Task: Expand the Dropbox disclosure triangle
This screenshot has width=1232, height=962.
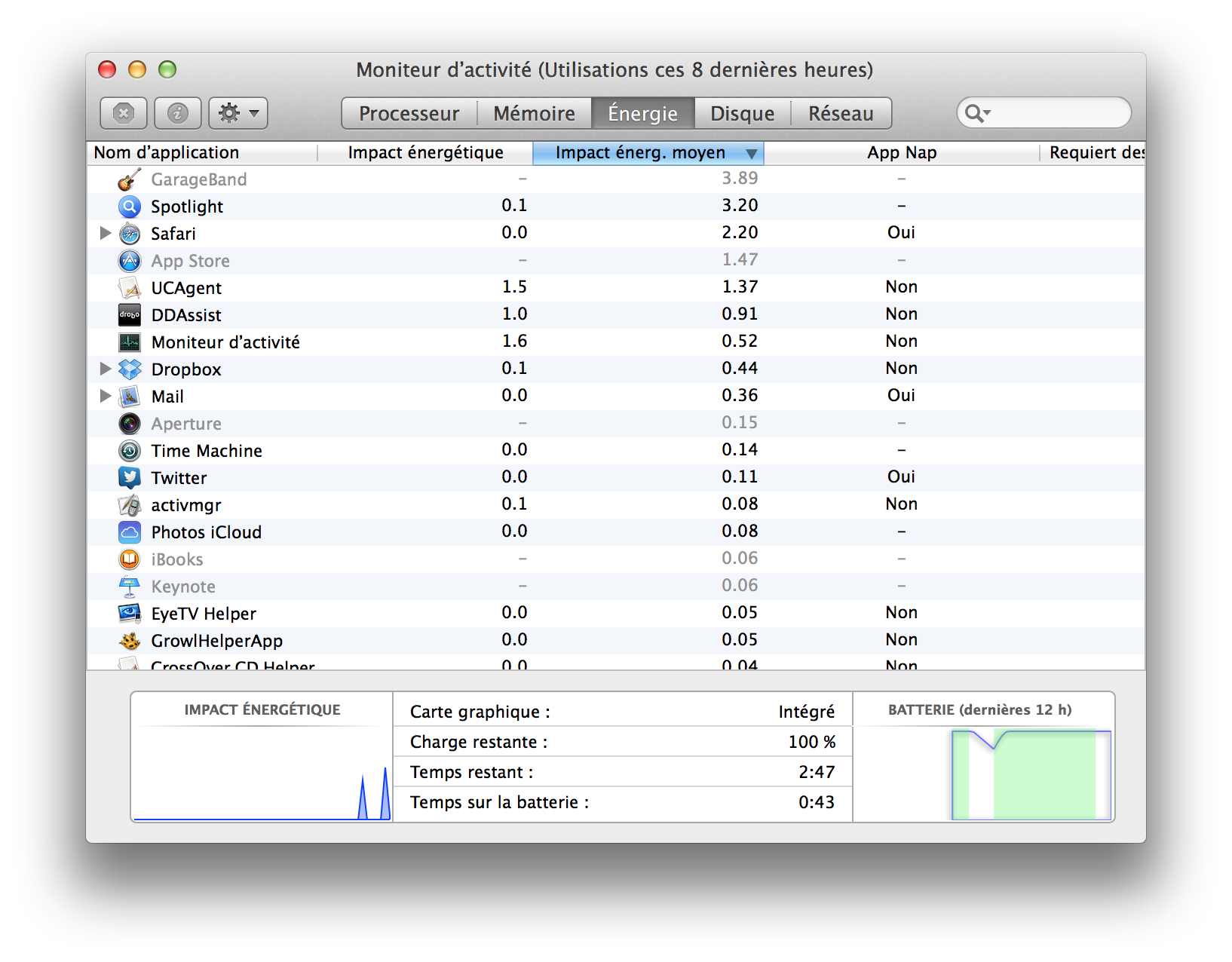Action: pos(106,369)
